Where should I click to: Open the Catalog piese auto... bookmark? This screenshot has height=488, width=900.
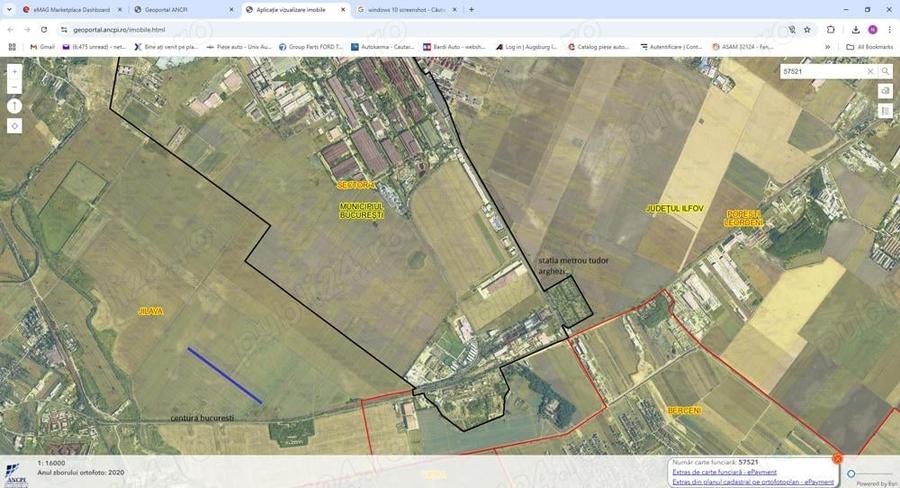pyautogui.click(x=599, y=47)
